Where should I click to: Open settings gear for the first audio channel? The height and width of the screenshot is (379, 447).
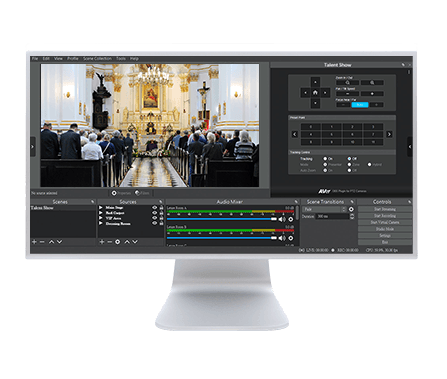coord(291,219)
